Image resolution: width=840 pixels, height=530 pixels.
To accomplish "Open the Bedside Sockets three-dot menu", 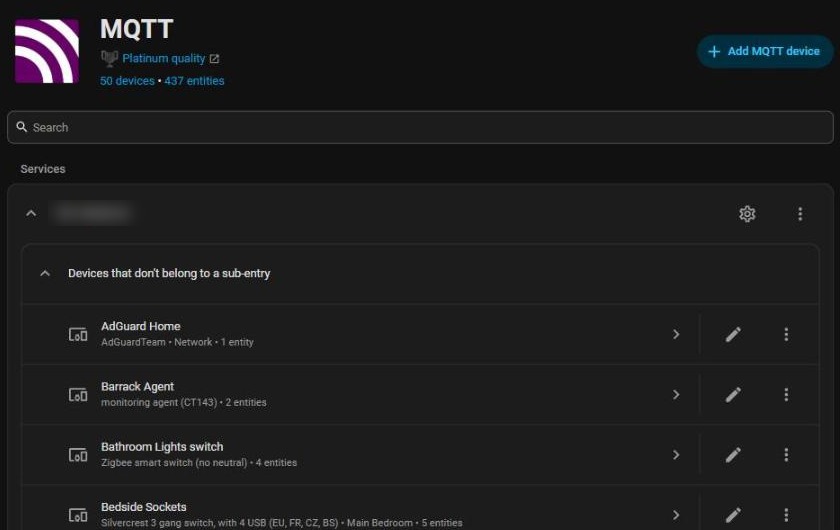I will [786, 515].
